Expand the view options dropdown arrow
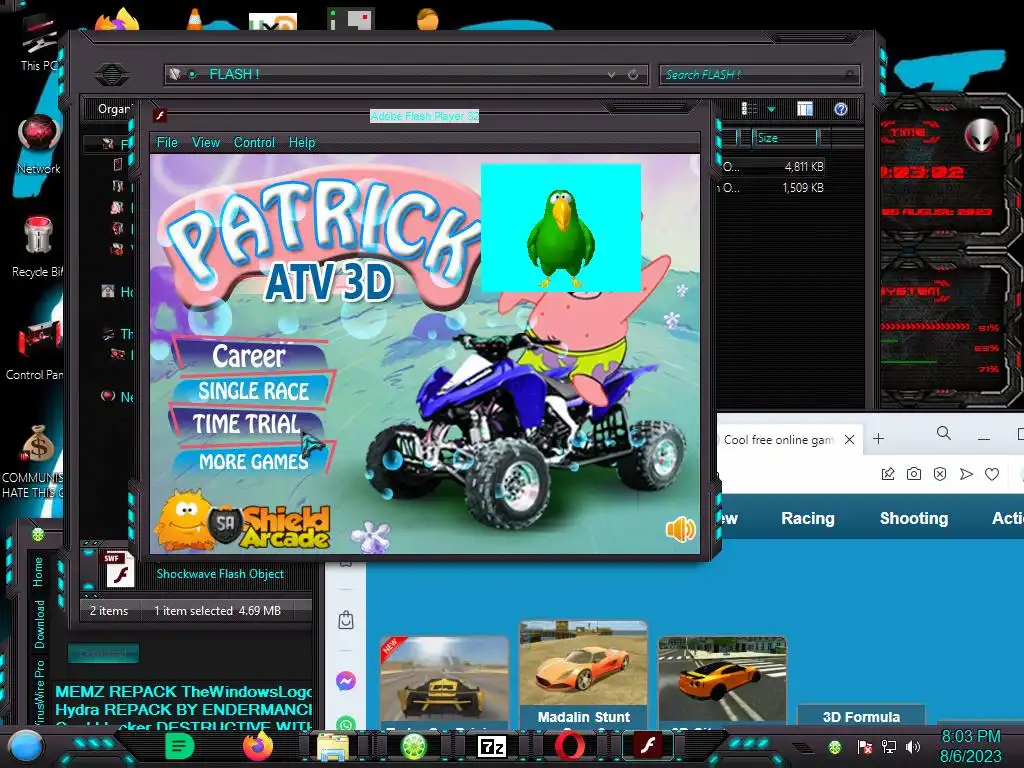1024x768 pixels. tap(771, 109)
